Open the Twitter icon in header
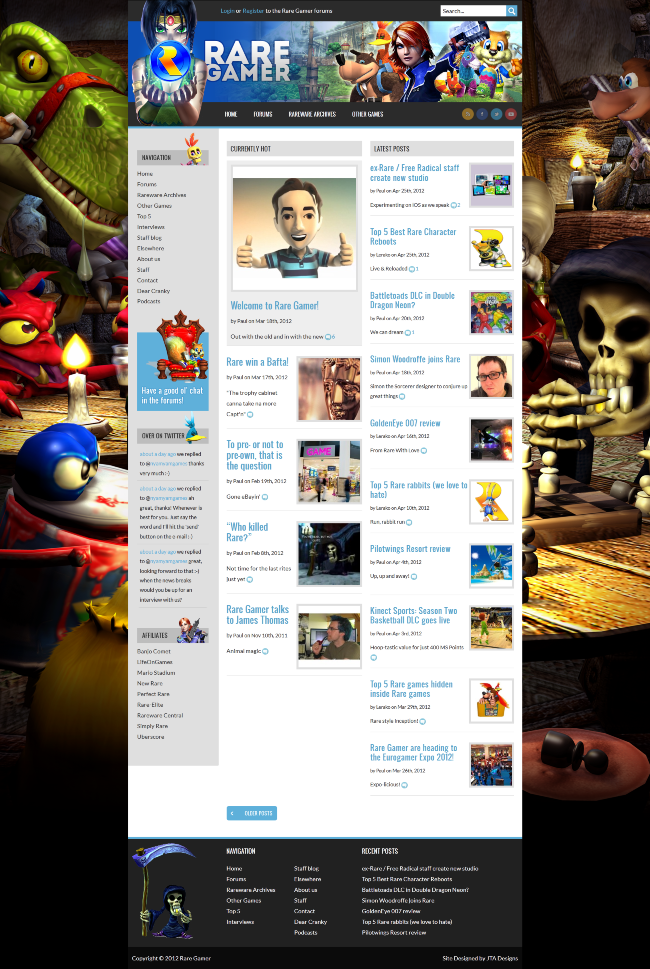Screen dimensions: 650x969 coord(496,114)
